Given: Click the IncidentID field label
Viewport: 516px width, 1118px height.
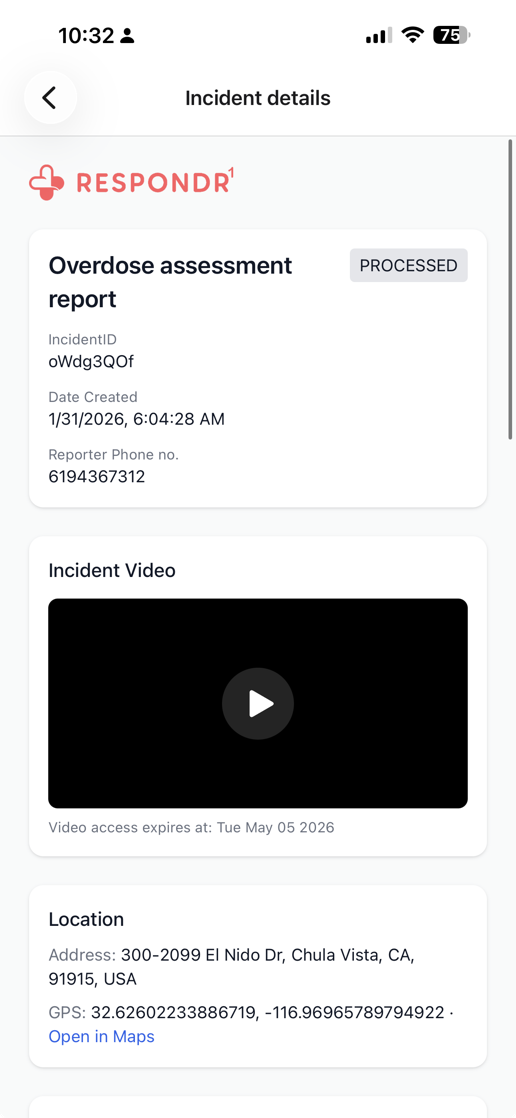Looking at the screenshot, I should (82, 339).
